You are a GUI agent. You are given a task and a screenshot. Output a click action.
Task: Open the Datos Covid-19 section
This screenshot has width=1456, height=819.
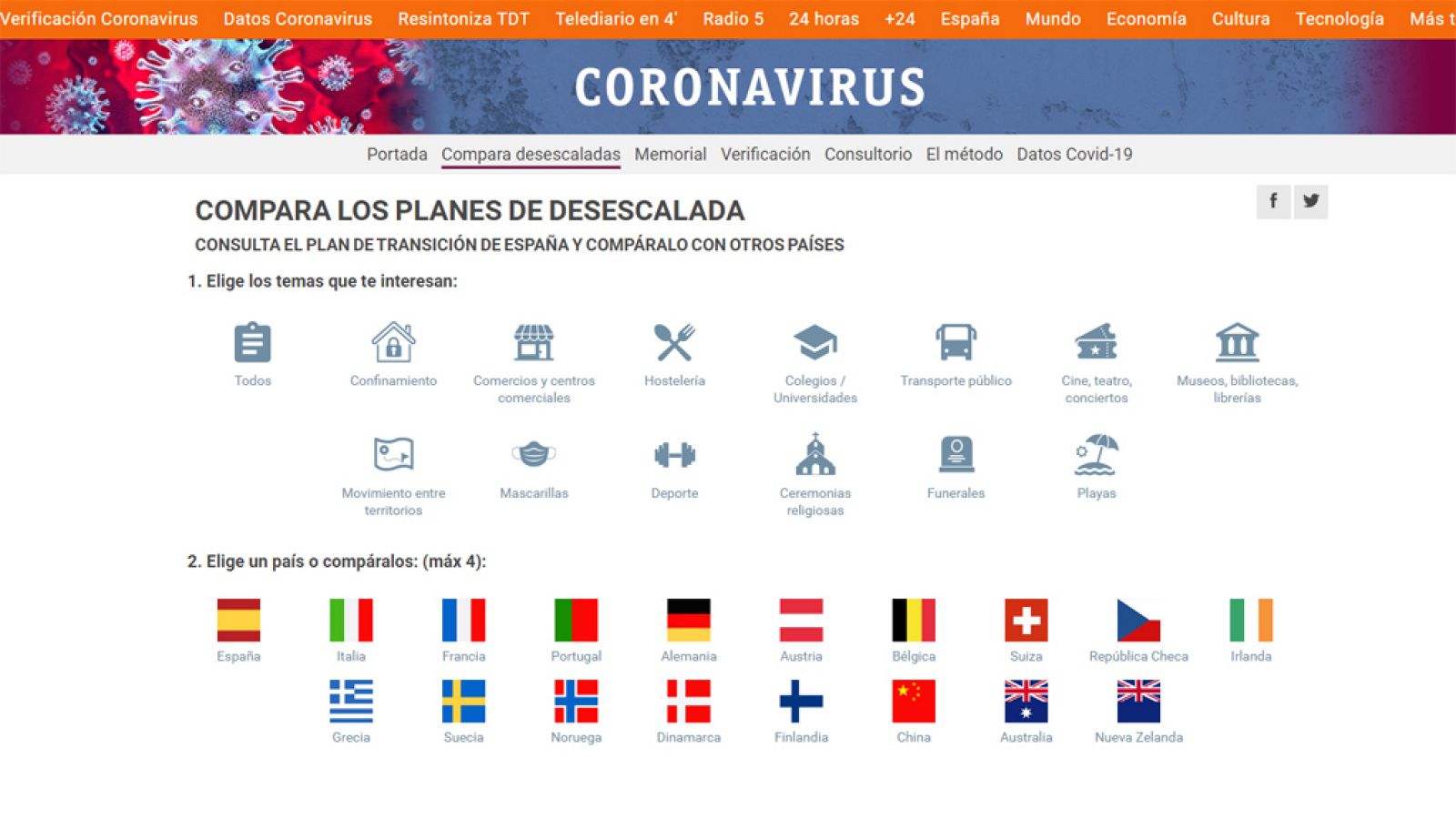(x=1073, y=154)
